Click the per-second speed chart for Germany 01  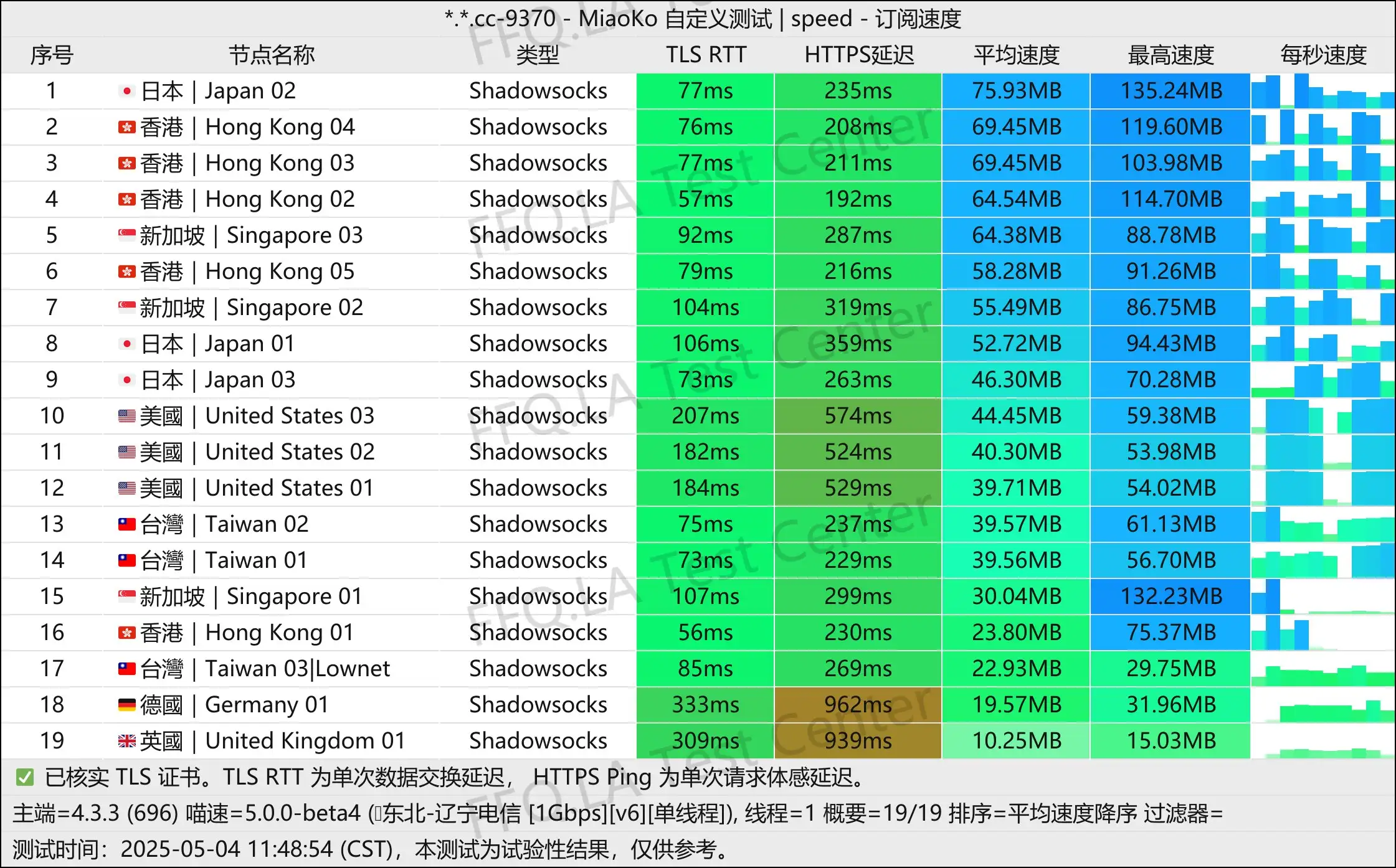(x=1323, y=705)
